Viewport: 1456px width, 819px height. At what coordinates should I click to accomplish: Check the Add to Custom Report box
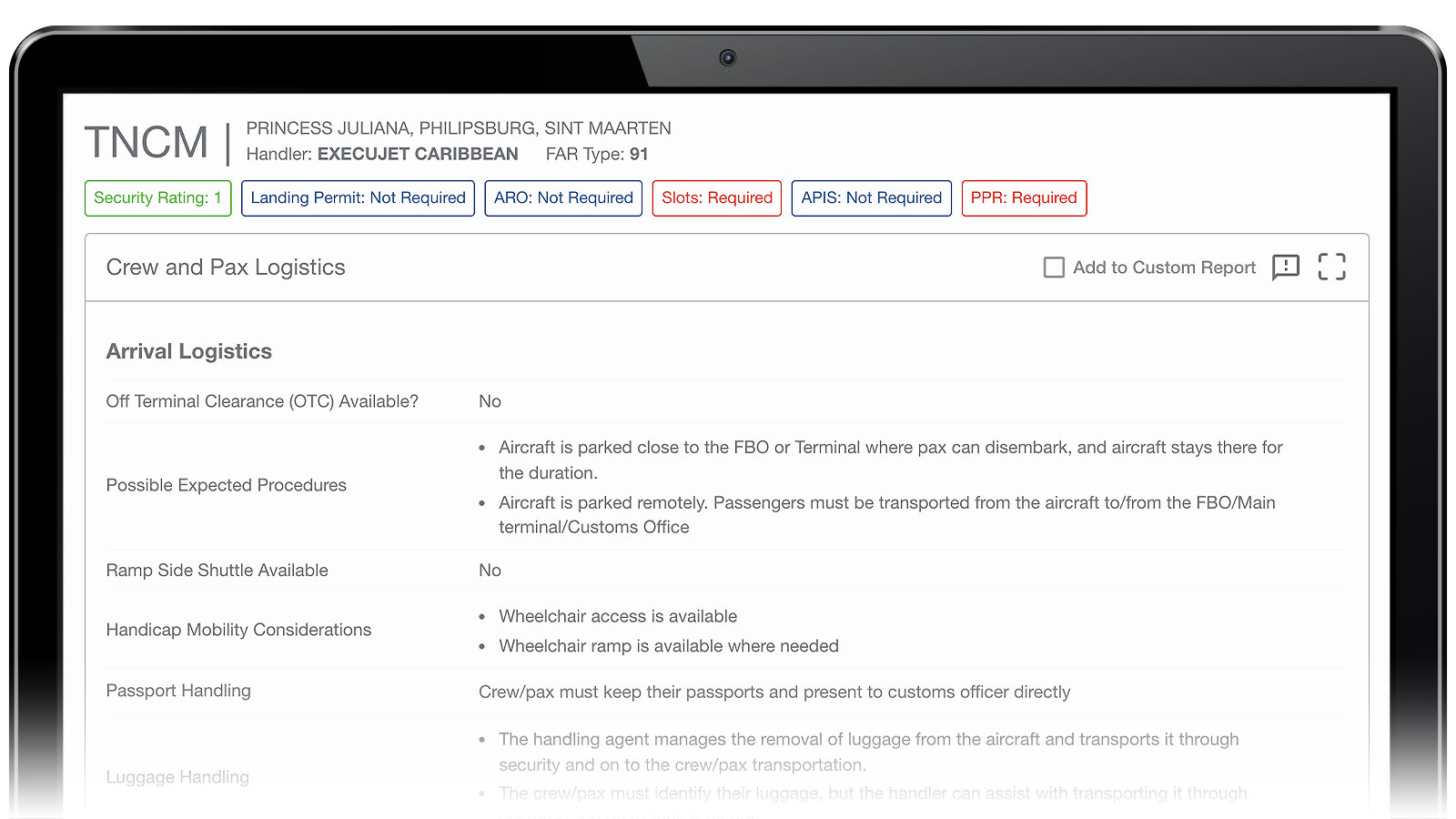1054,268
